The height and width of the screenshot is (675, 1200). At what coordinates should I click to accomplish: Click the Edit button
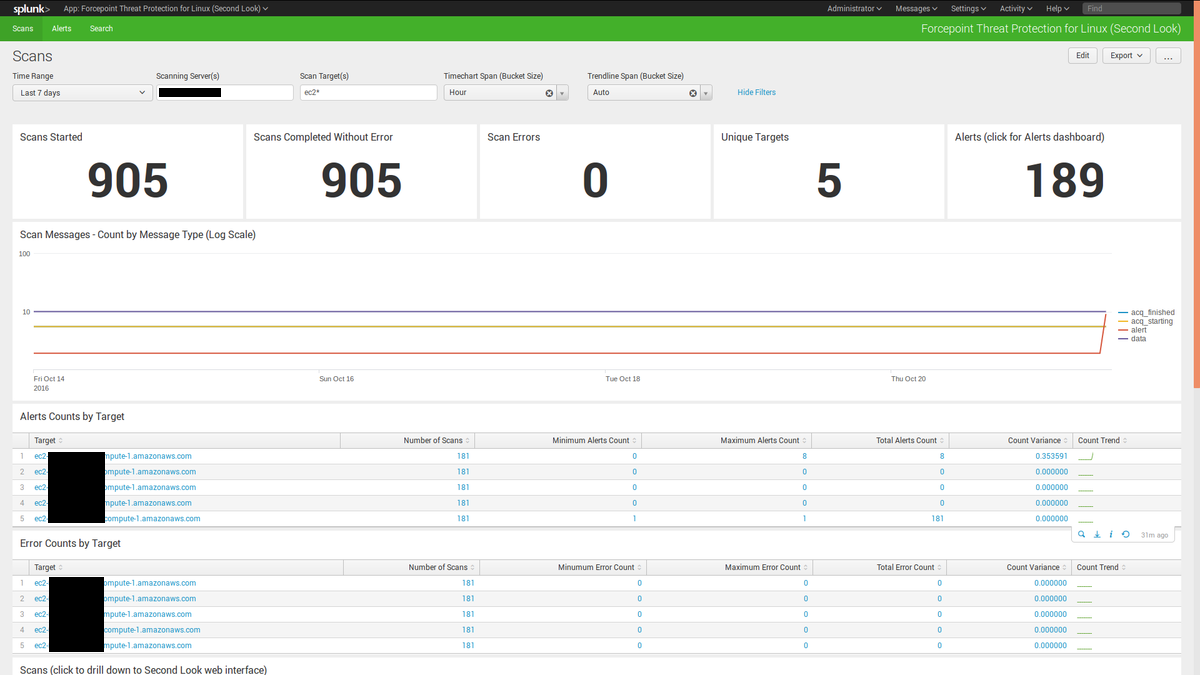pos(1082,55)
